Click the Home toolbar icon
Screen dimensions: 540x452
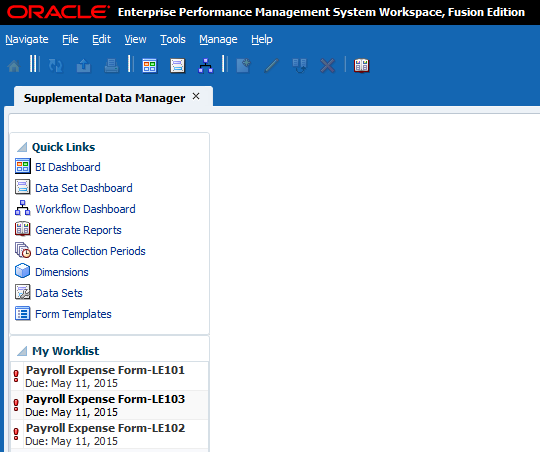point(14,65)
